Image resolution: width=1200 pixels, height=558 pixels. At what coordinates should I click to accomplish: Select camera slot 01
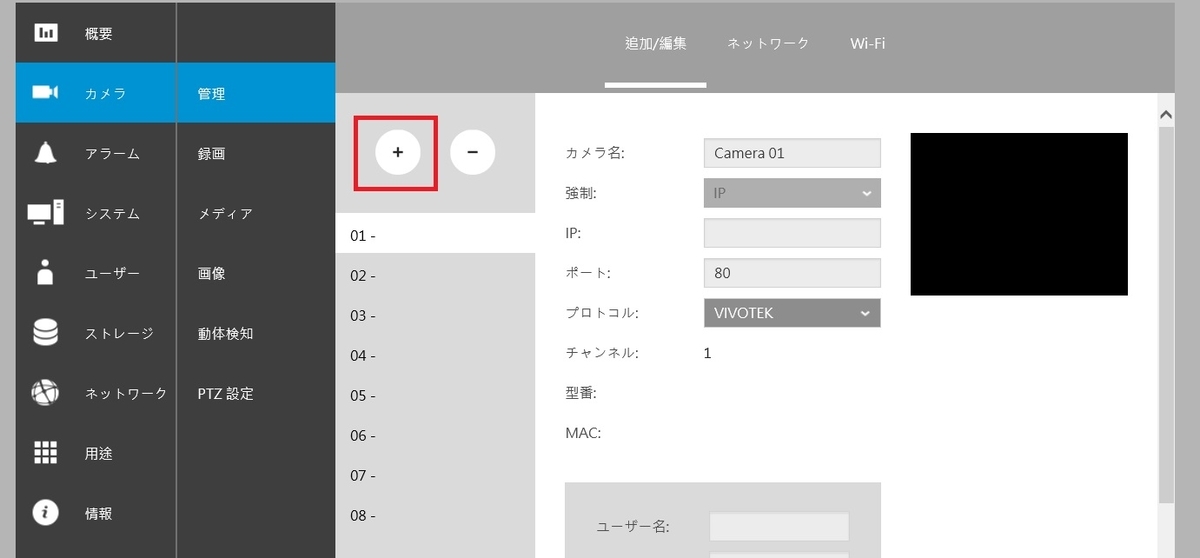tap(436, 235)
